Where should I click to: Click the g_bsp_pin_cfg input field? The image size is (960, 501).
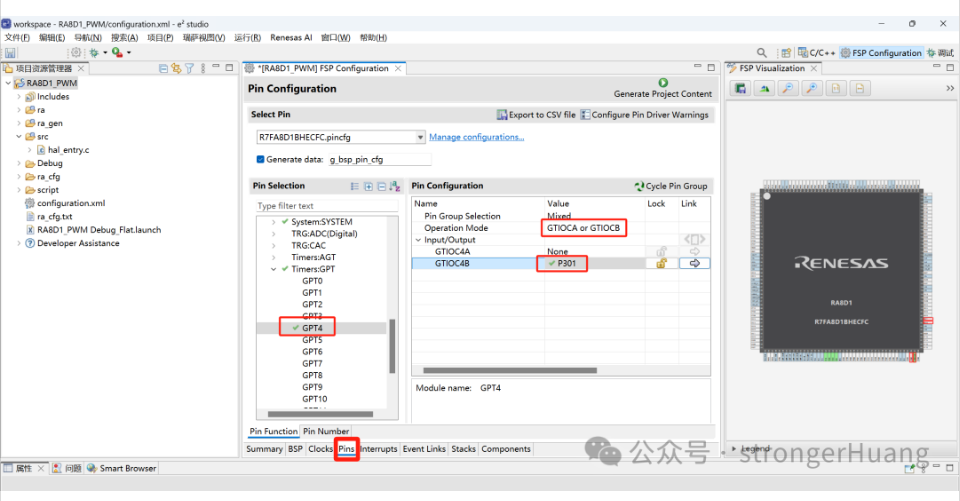(x=380, y=159)
